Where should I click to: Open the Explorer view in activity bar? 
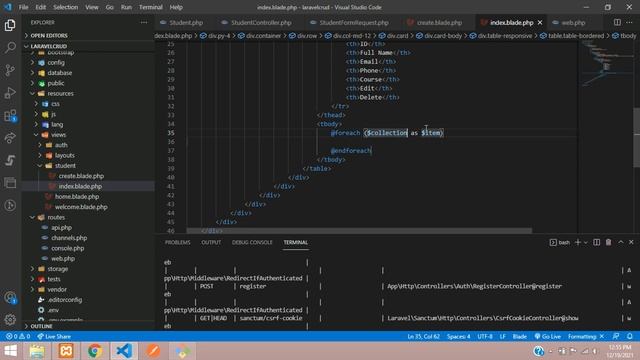pyautogui.click(x=10, y=25)
